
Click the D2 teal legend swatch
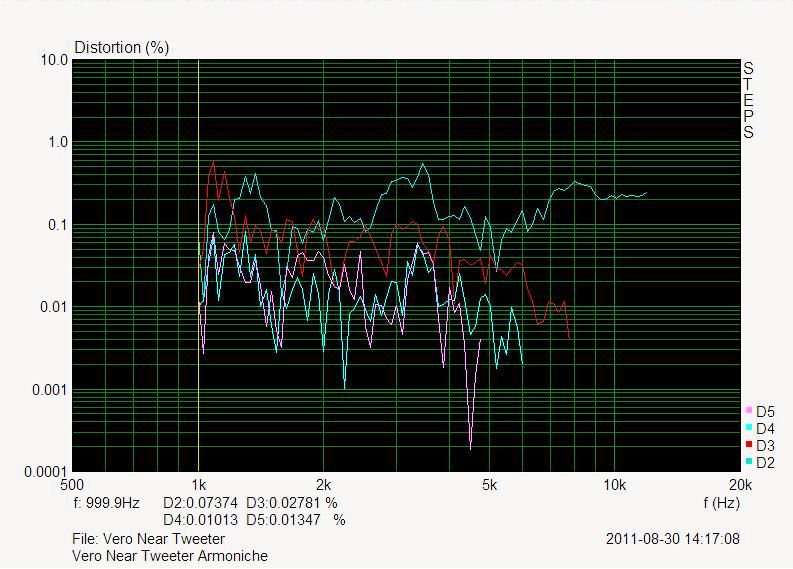click(x=749, y=461)
